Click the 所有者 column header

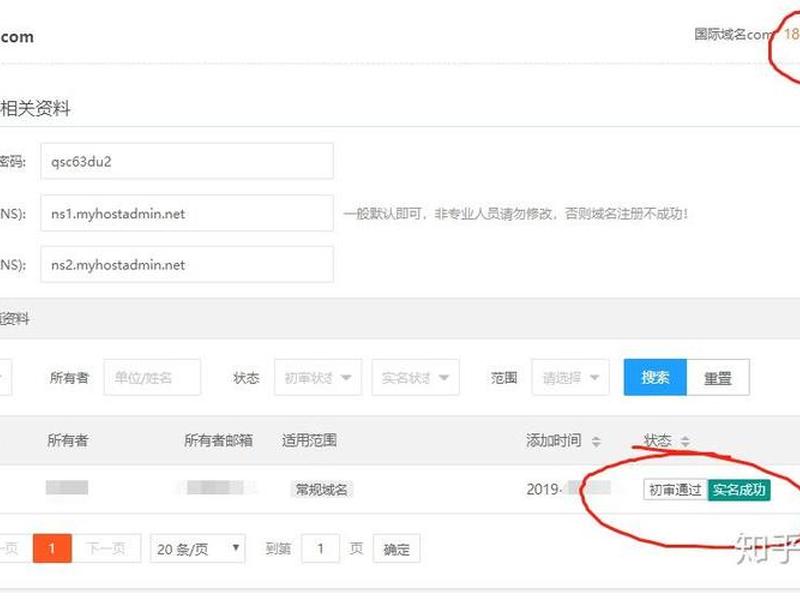point(68,440)
